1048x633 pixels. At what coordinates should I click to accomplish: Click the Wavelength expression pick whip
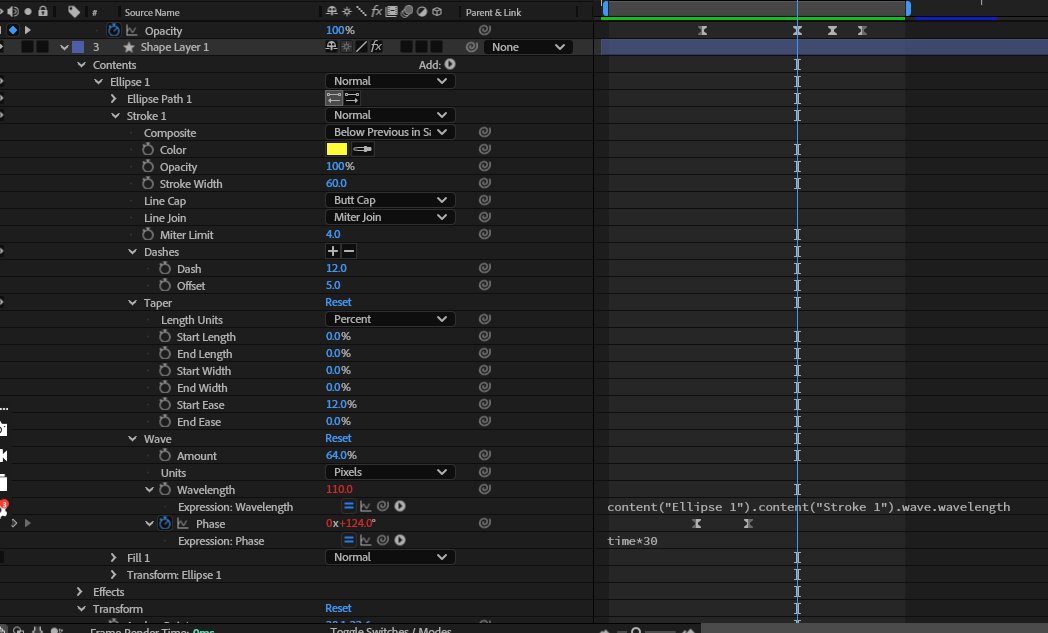pos(383,506)
